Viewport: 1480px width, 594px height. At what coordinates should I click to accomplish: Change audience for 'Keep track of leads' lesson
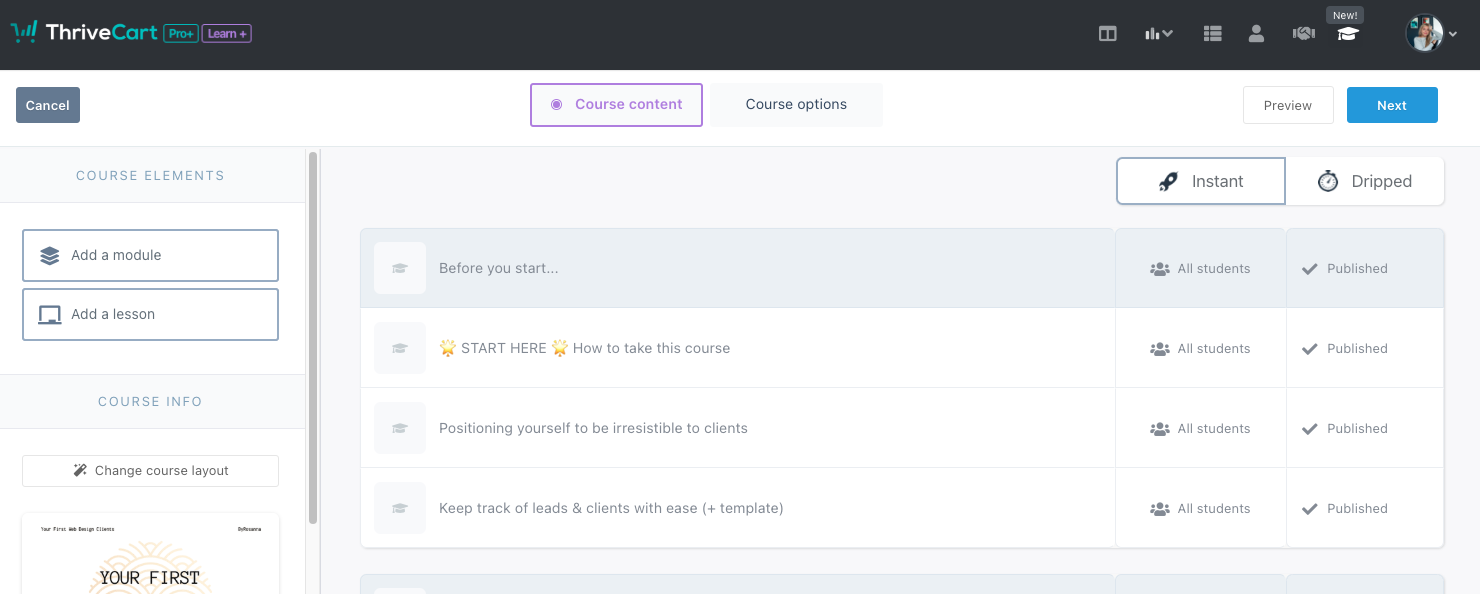pyautogui.click(x=1200, y=508)
